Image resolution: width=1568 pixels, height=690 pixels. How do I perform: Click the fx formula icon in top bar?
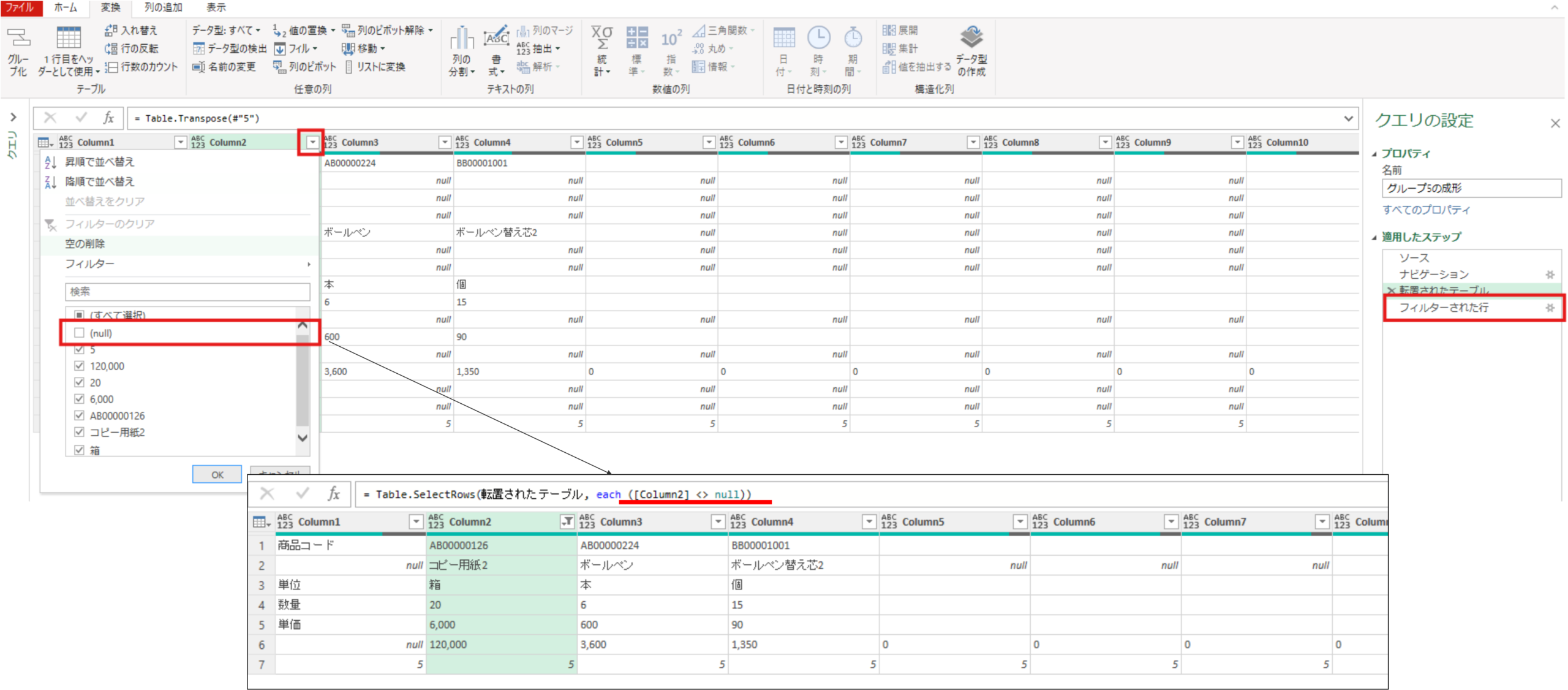[x=108, y=118]
